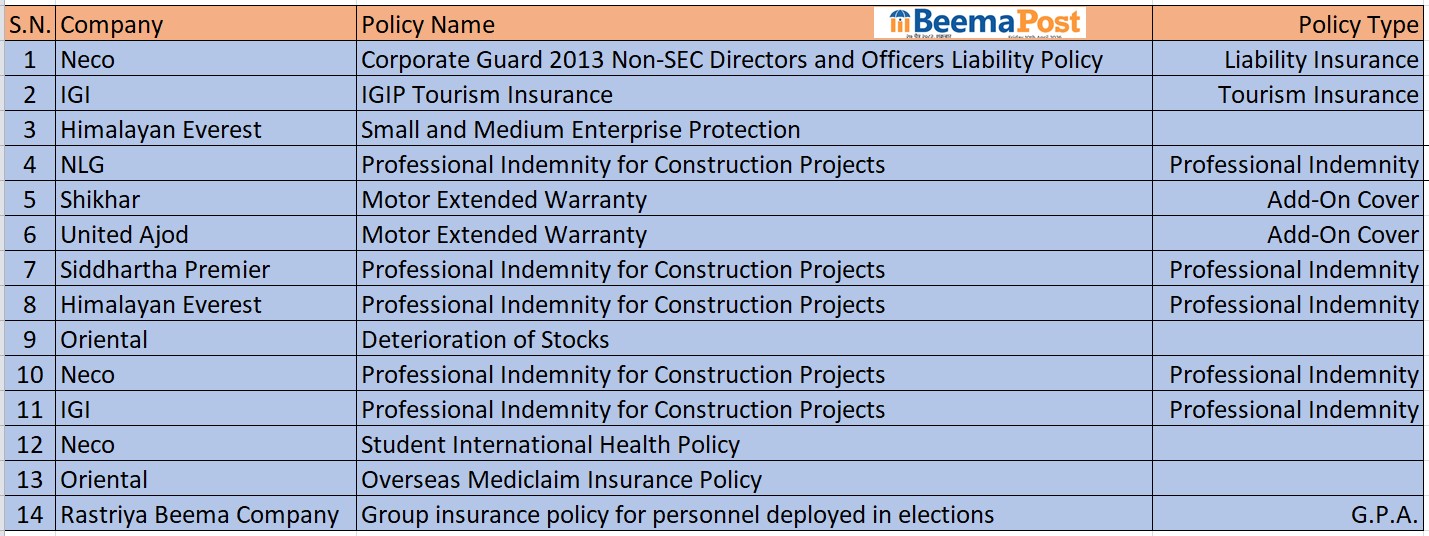Click the Liability Insurance type cell
The image size is (1429, 536).
[1321, 60]
